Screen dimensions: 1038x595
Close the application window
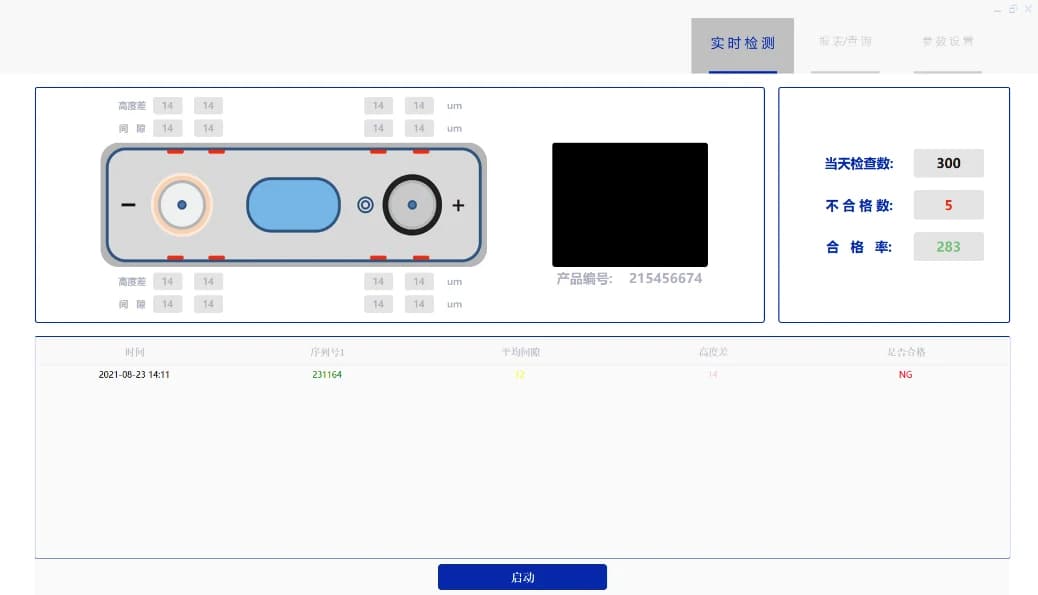coord(1028,9)
